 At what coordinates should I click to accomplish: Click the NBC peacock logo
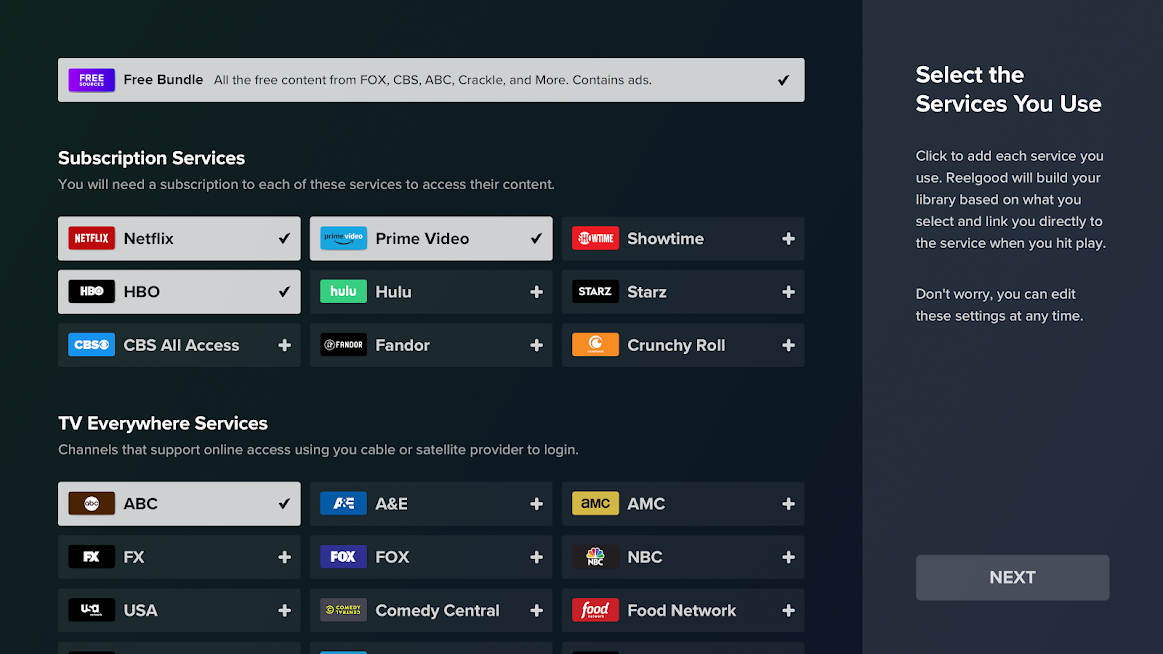pos(595,557)
